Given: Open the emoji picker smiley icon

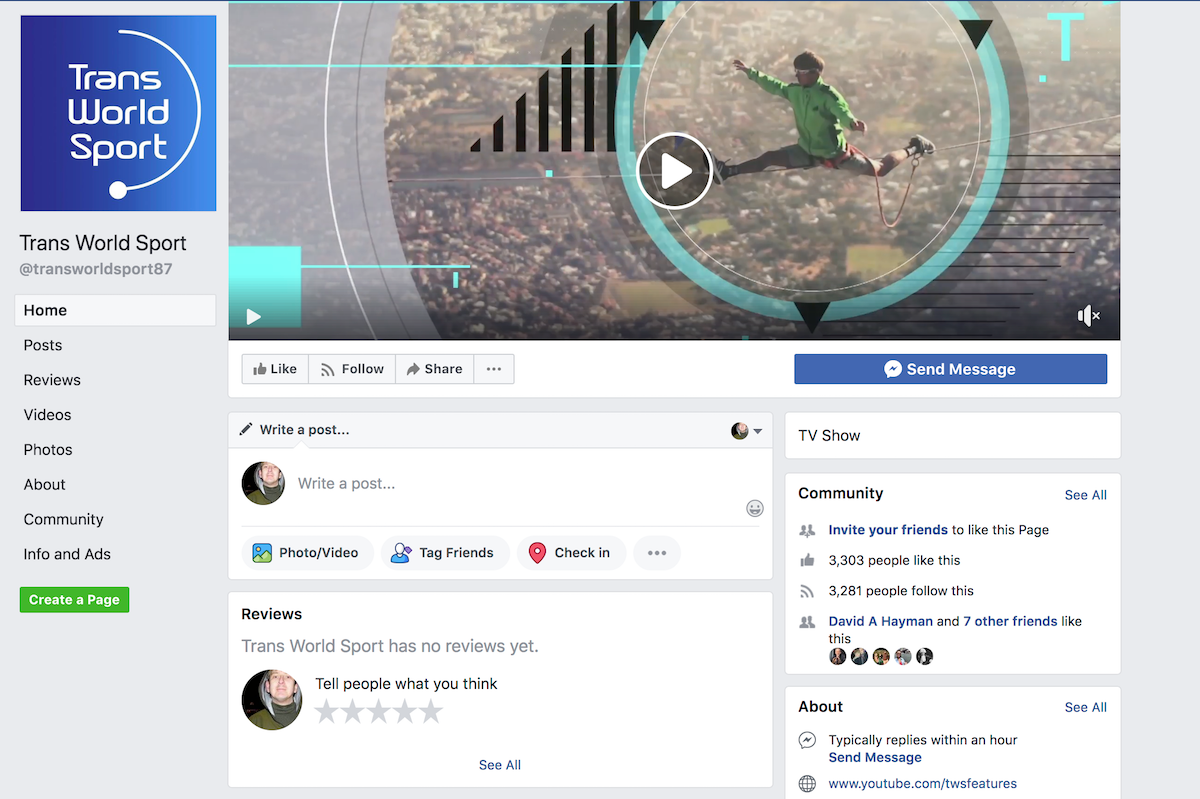Looking at the screenshot, I should [755, 508].
